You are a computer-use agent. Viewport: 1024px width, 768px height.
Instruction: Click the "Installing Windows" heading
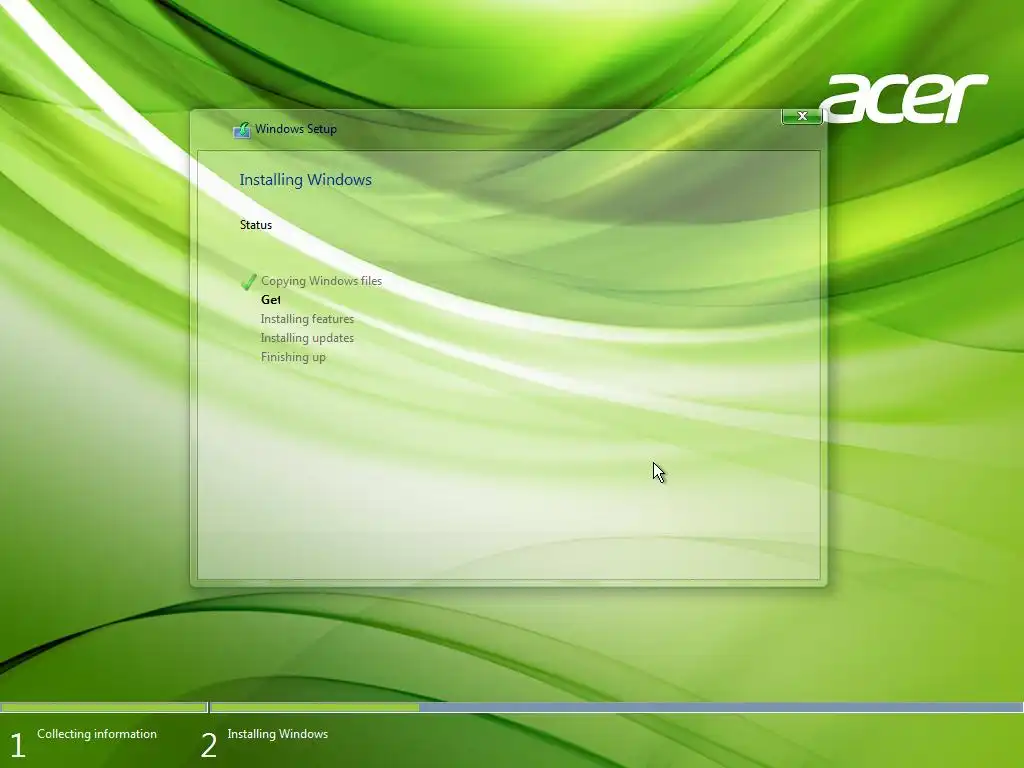[x=306, y=180]
